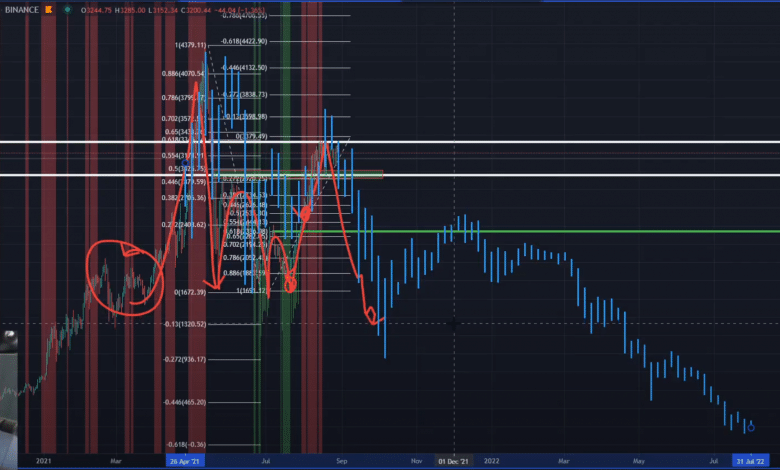This screenshot has width=780, height=470.
Task: Select the lower white horizontal line
Action: (390, 175)
